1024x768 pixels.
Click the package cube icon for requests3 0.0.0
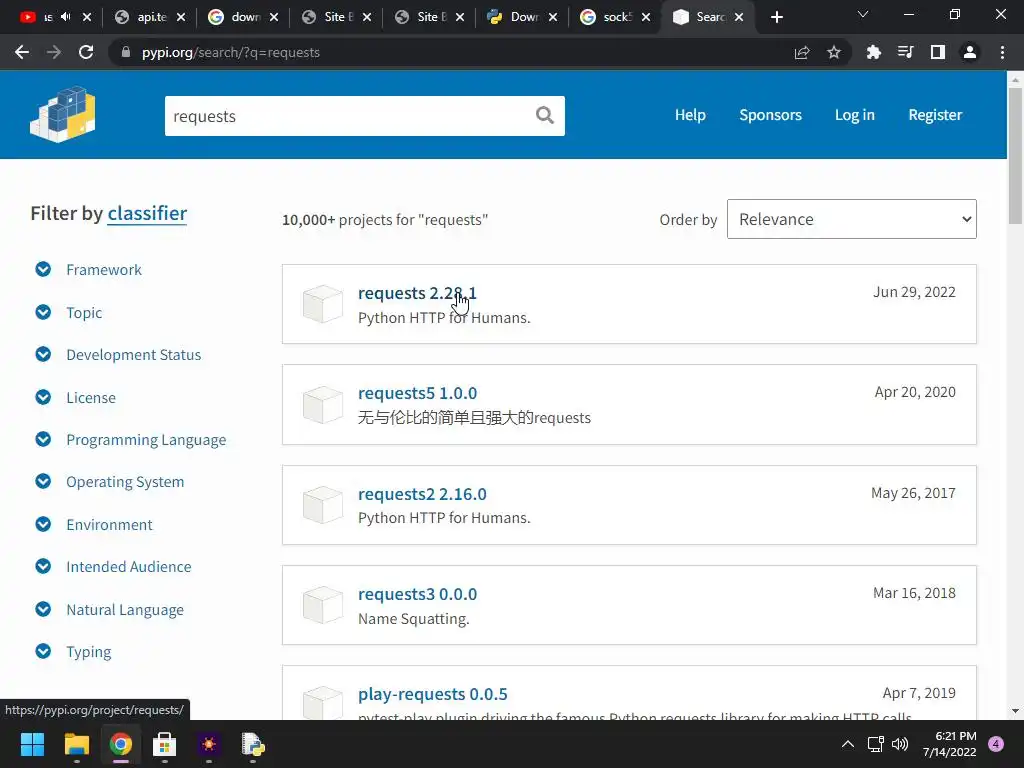coord(323,605)
